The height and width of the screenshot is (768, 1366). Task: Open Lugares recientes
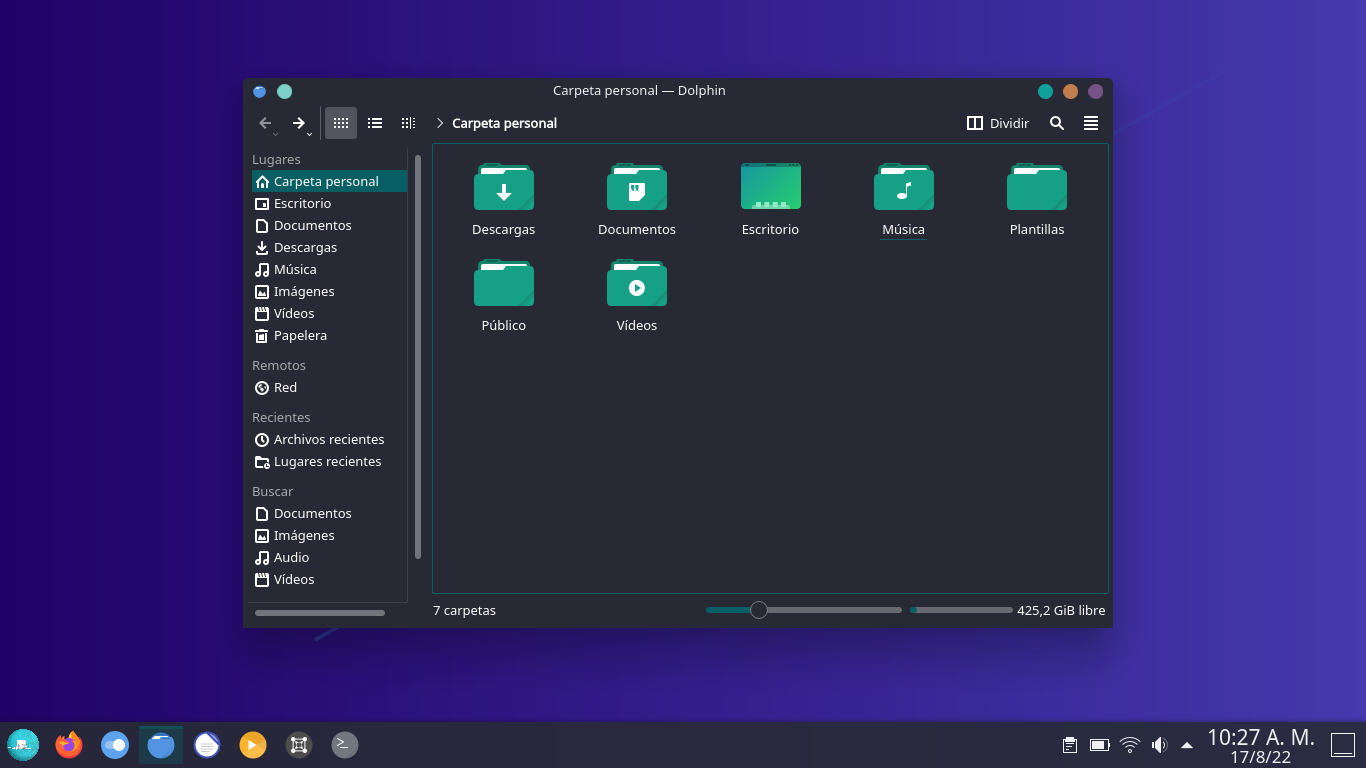[x=329, y=461]
